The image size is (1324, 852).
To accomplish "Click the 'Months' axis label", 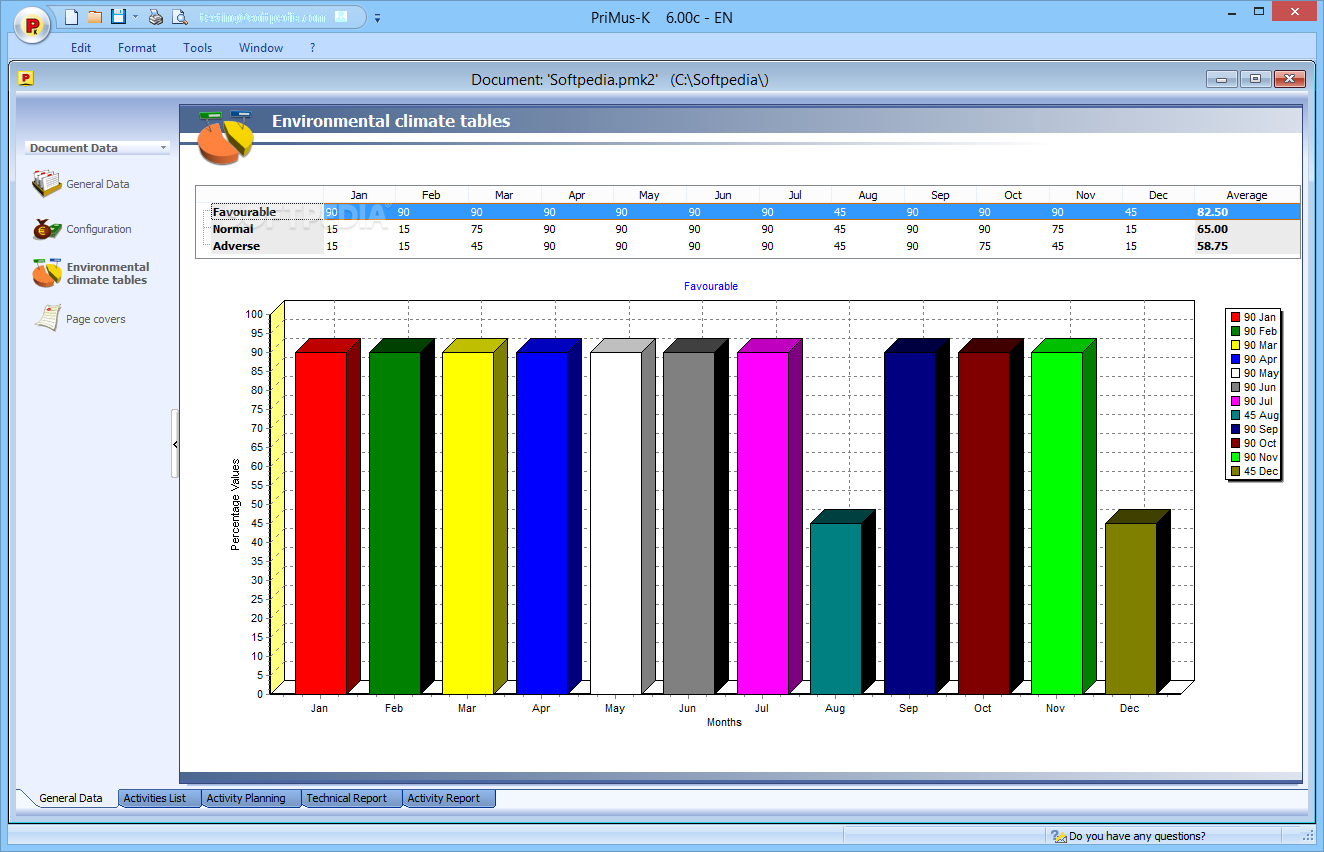I will point(724,722).
